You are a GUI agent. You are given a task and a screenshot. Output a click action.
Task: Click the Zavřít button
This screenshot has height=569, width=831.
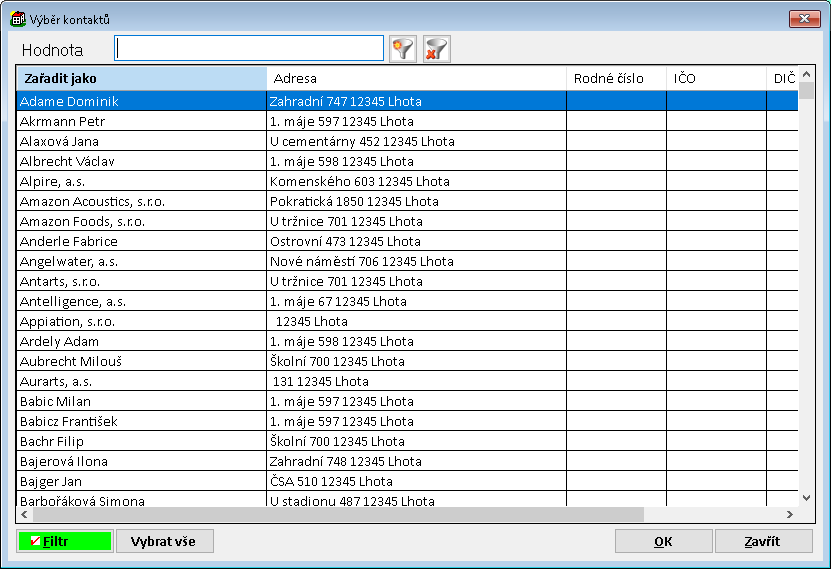(x=763, y=541)
